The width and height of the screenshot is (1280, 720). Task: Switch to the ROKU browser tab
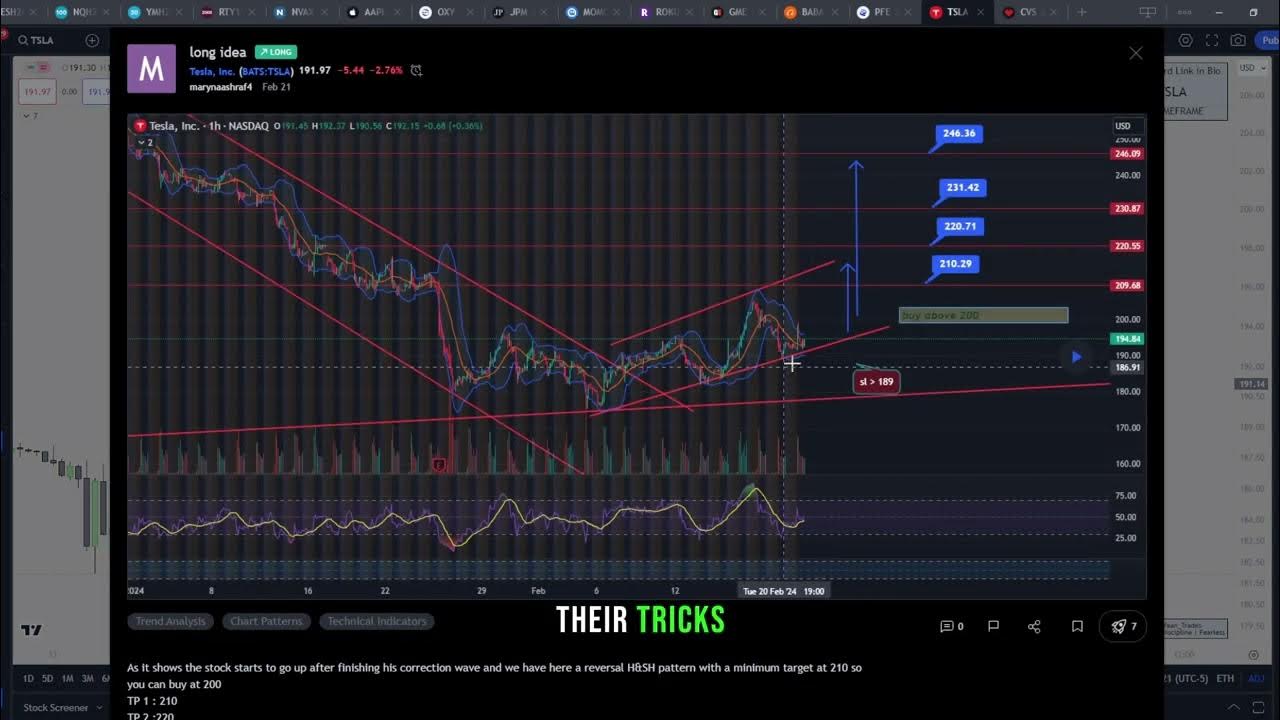click(x=665, y=12)
